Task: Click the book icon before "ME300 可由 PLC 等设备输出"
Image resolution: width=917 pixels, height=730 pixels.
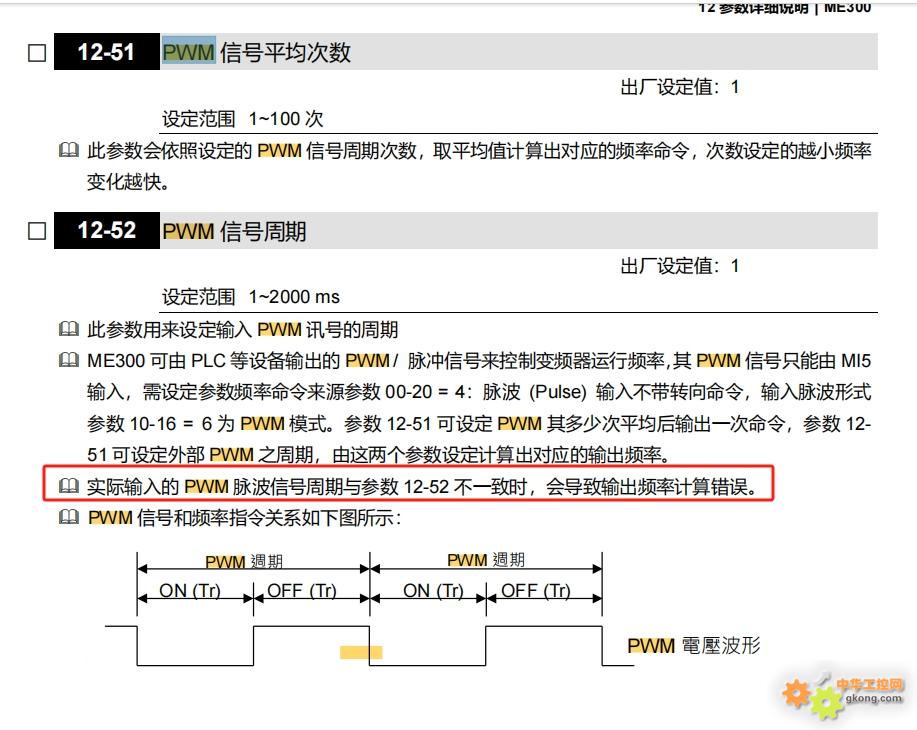Action: (69, 360)
